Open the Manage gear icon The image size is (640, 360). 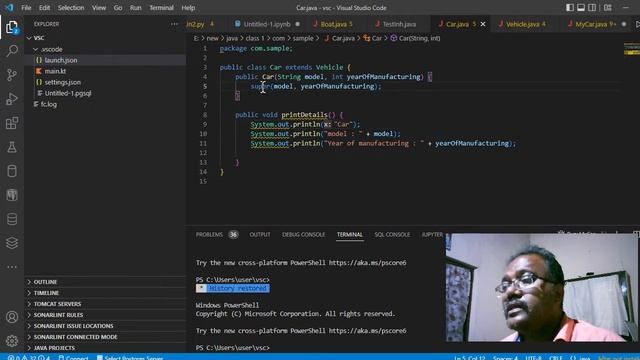(x=12, y=340)
